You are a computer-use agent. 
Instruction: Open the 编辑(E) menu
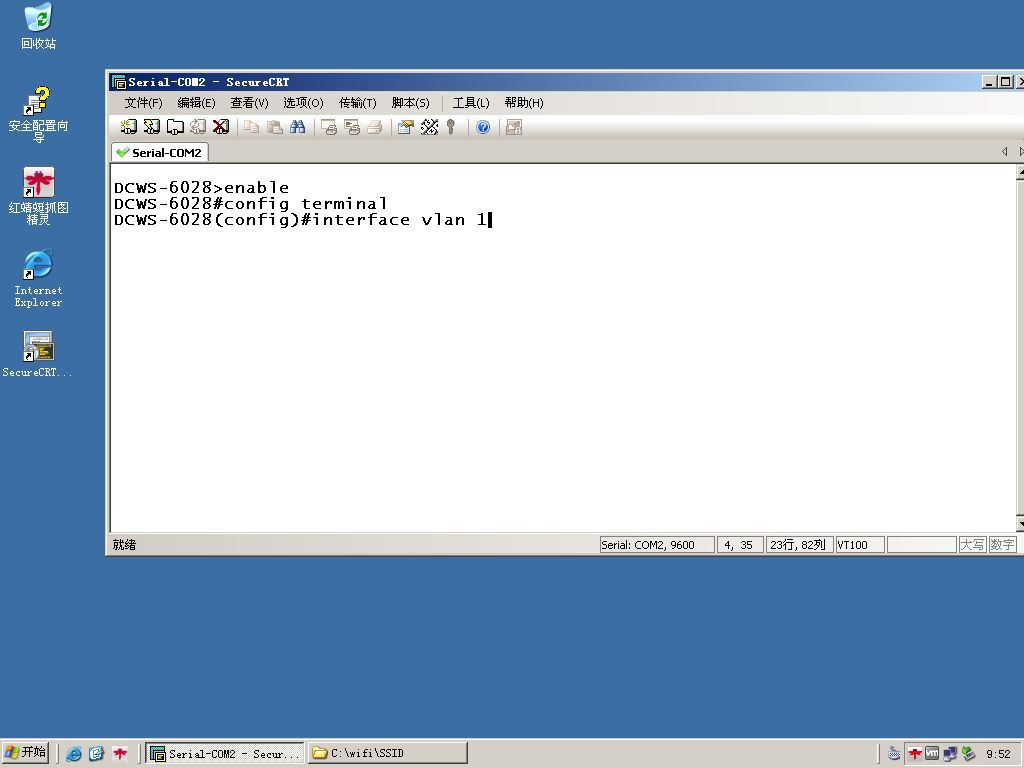point(196,103)
